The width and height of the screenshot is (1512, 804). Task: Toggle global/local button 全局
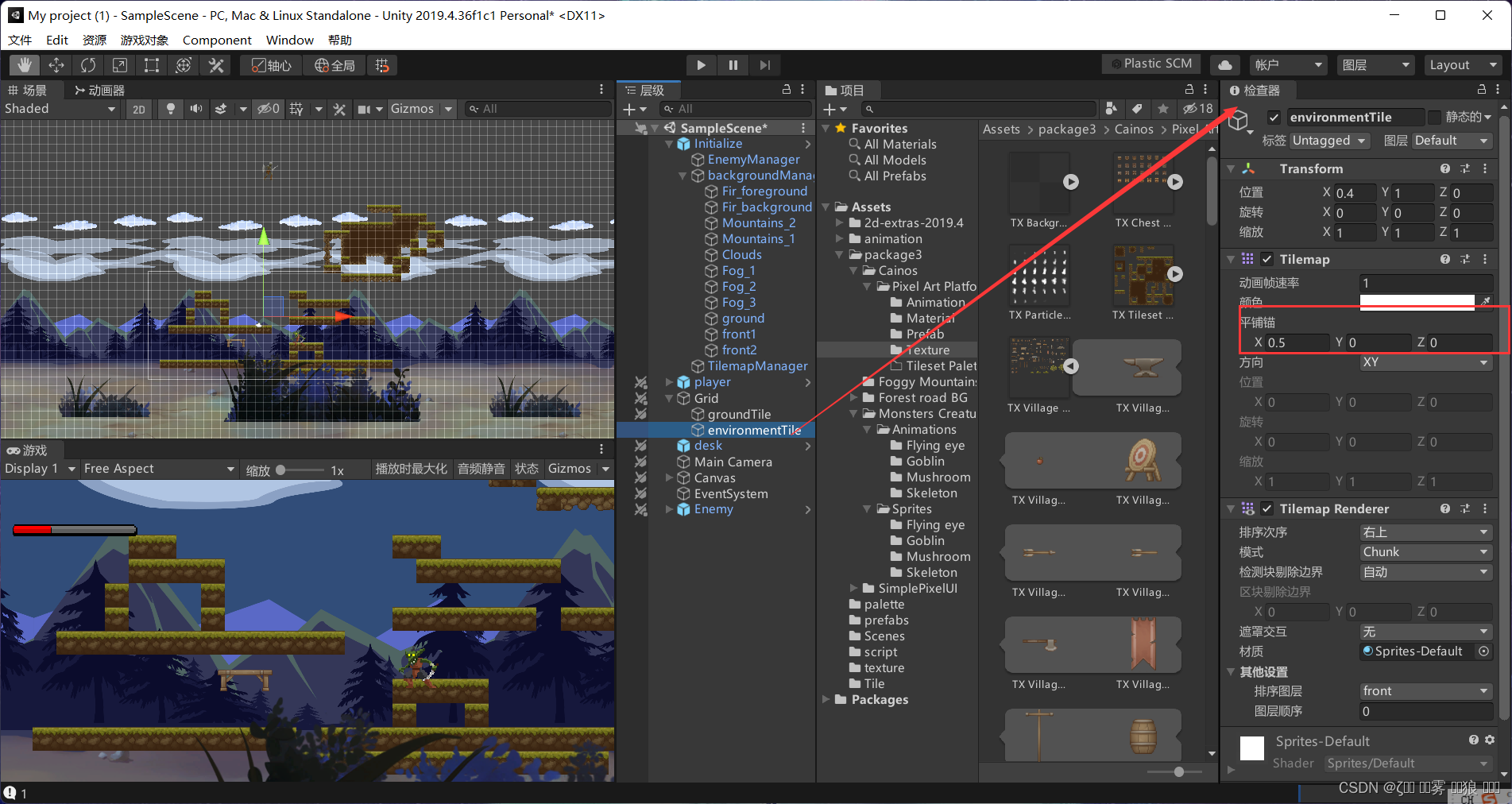334,65
